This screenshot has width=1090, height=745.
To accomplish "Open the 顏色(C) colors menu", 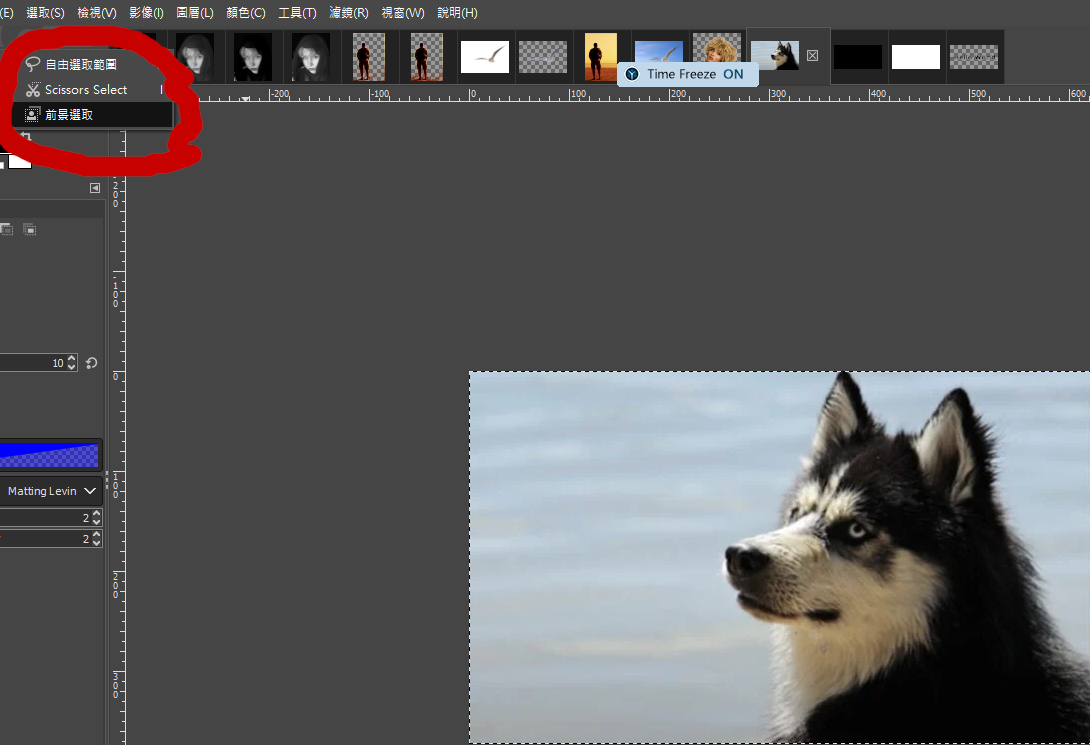I will (246, 13).
